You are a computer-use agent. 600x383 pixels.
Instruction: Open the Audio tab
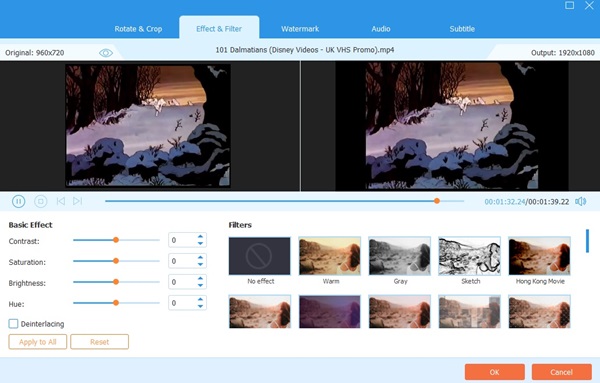tap(381, 29)
